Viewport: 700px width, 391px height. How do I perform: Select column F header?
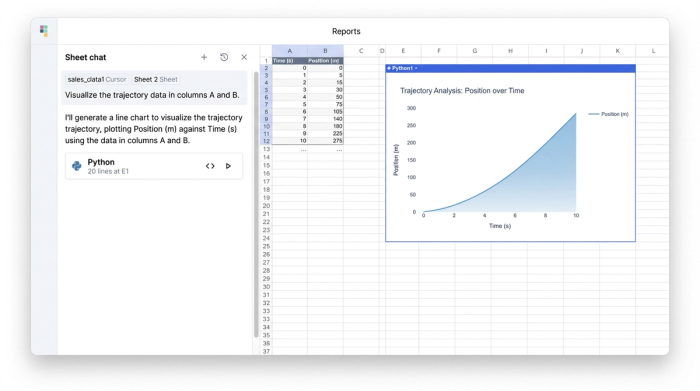[439, 51]
